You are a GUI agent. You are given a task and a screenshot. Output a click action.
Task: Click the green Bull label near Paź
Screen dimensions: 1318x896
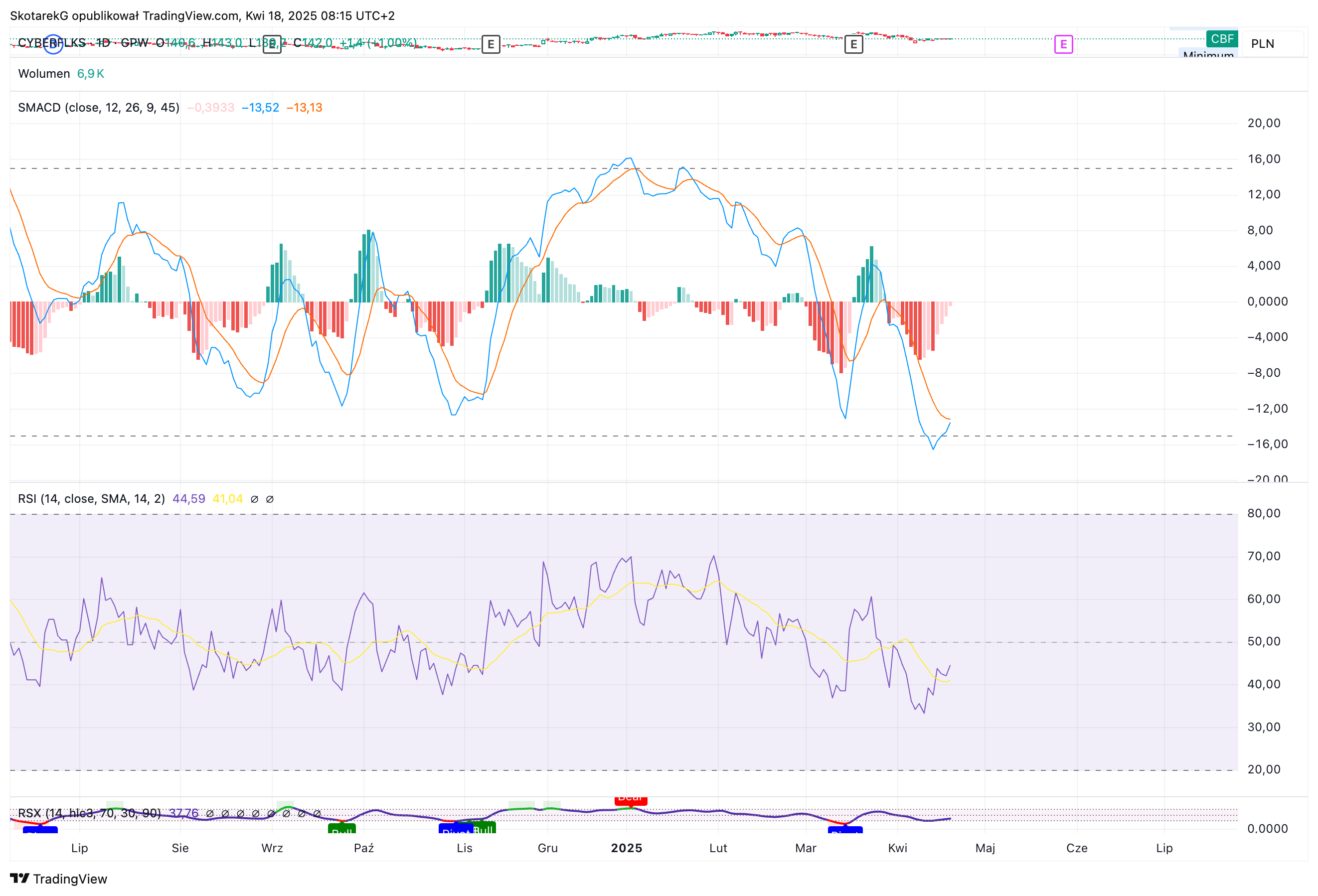(341, 829)
